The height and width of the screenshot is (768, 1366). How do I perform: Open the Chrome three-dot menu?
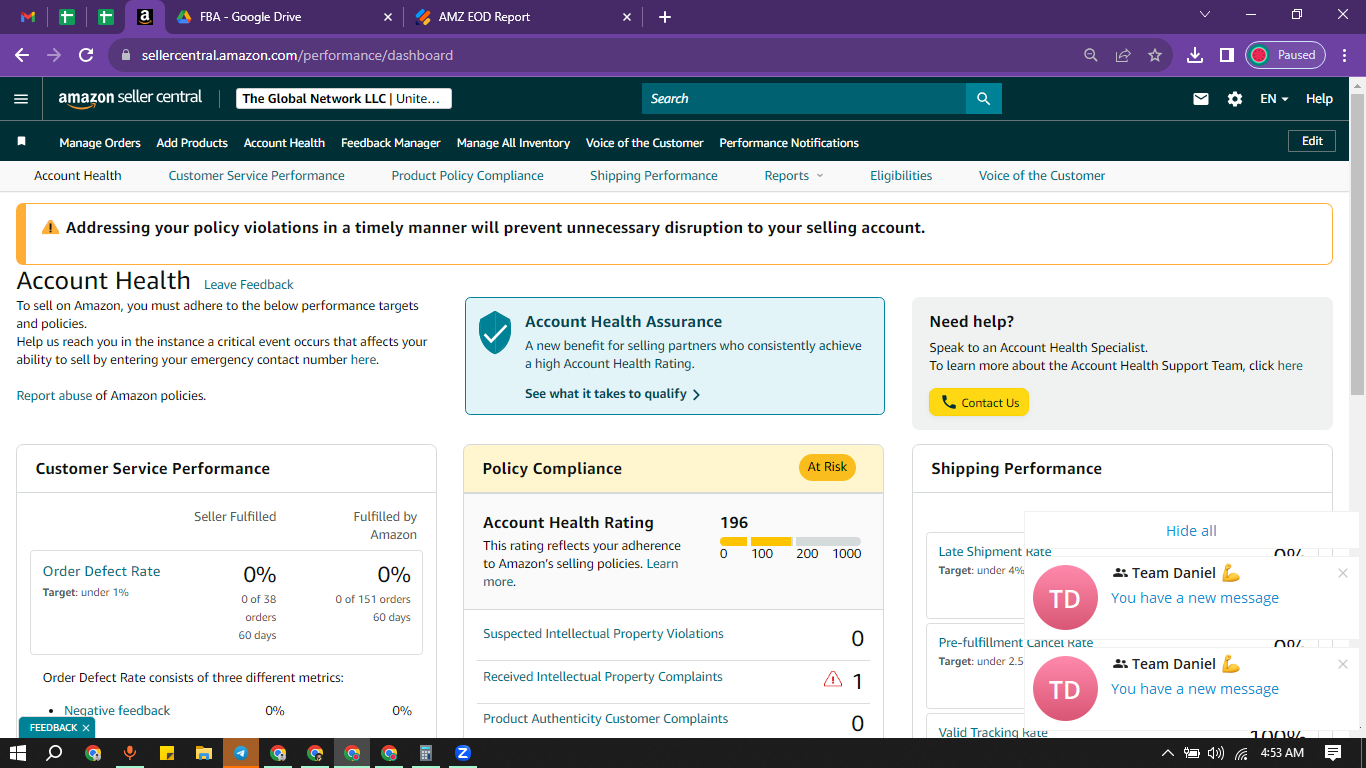coord(1343,55)
